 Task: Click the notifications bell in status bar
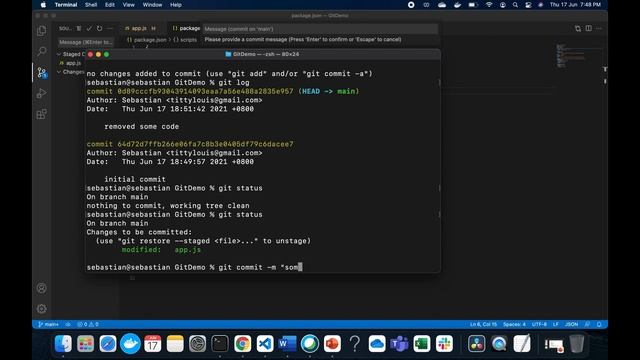point(599,324)
